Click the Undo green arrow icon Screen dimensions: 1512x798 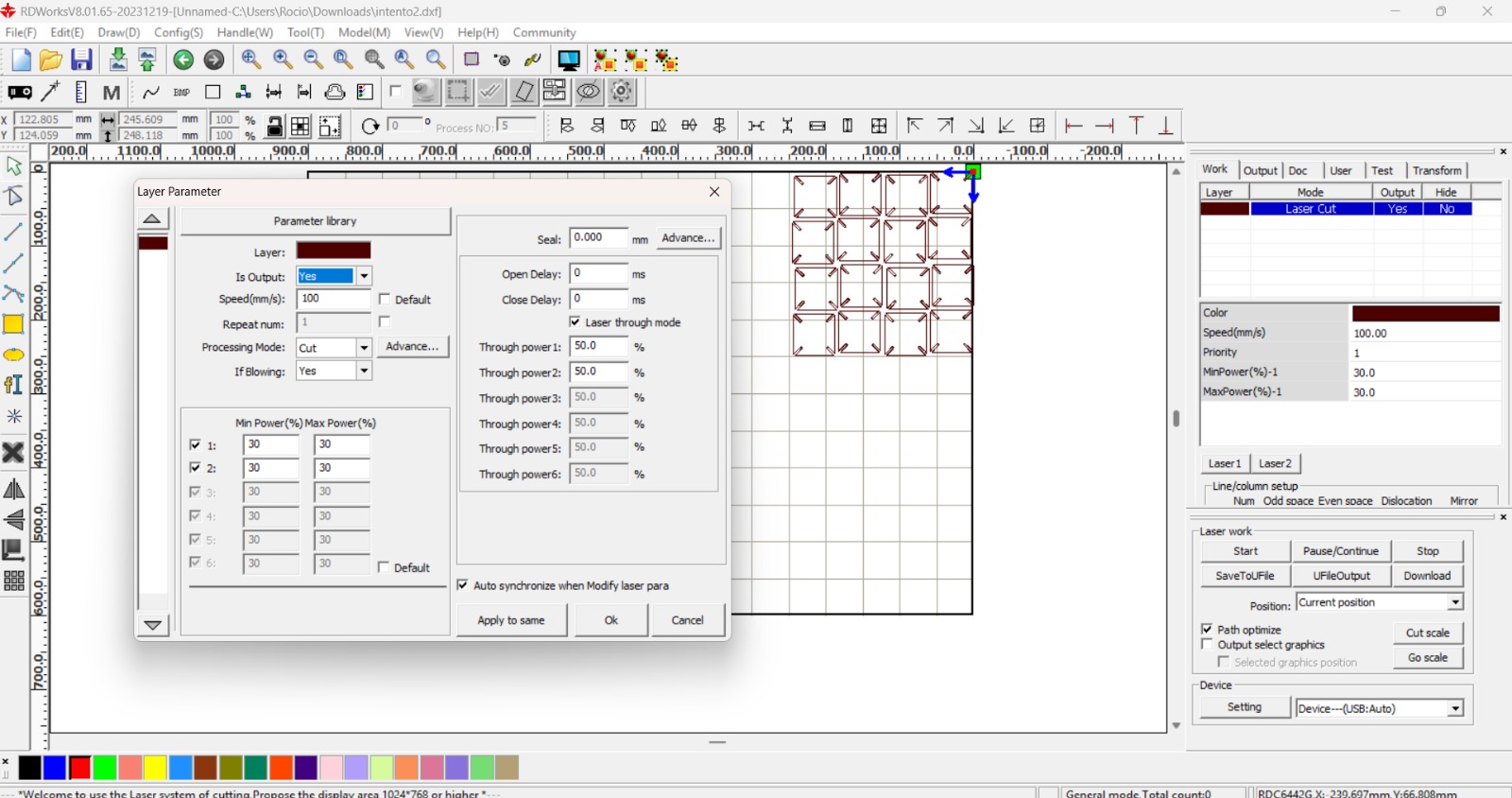click(x=183, y=61)
